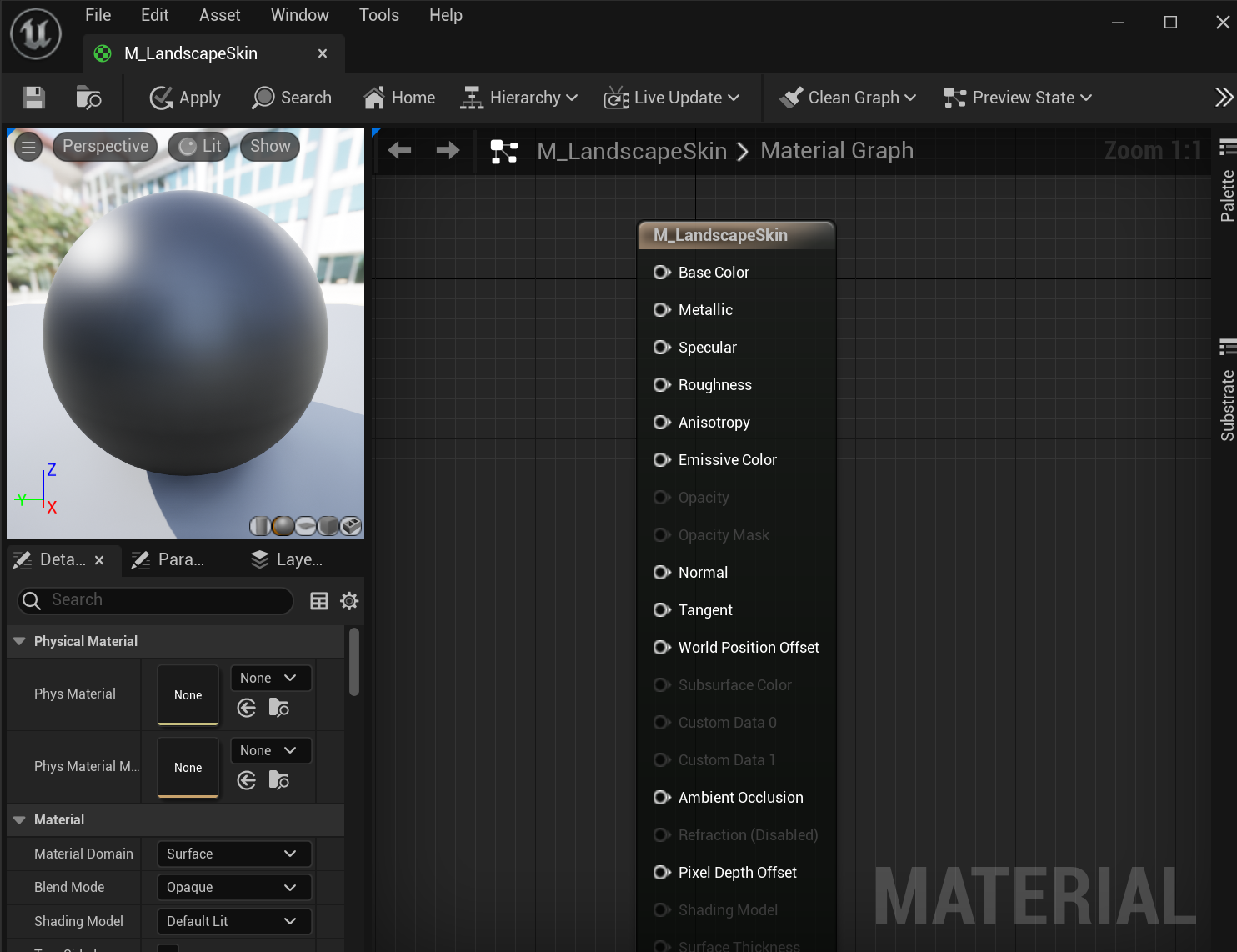
Task: Click the Metallic input pin
Action: tap(662, 310)
